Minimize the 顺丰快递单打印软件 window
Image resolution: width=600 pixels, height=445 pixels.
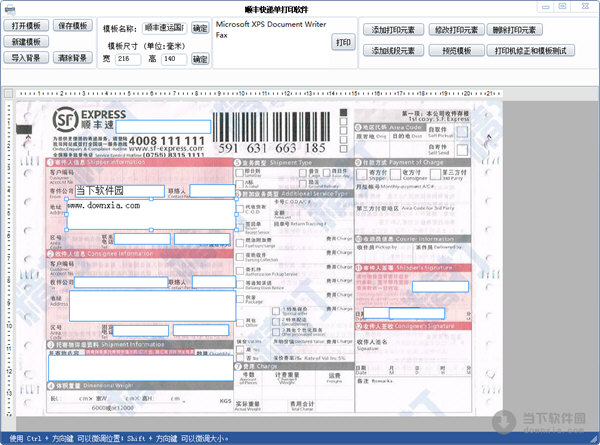[x=546, y=7]
